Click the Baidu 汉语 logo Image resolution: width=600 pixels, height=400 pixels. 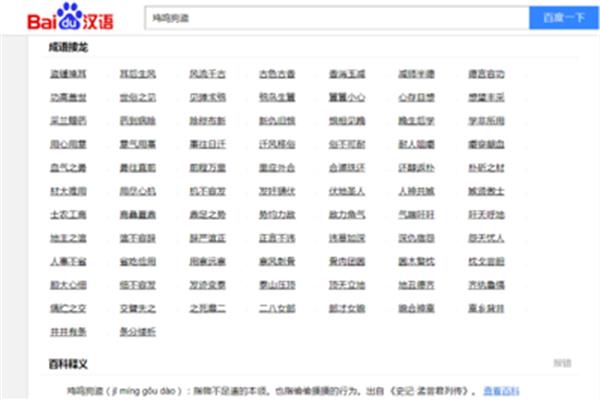click(70, 17)
